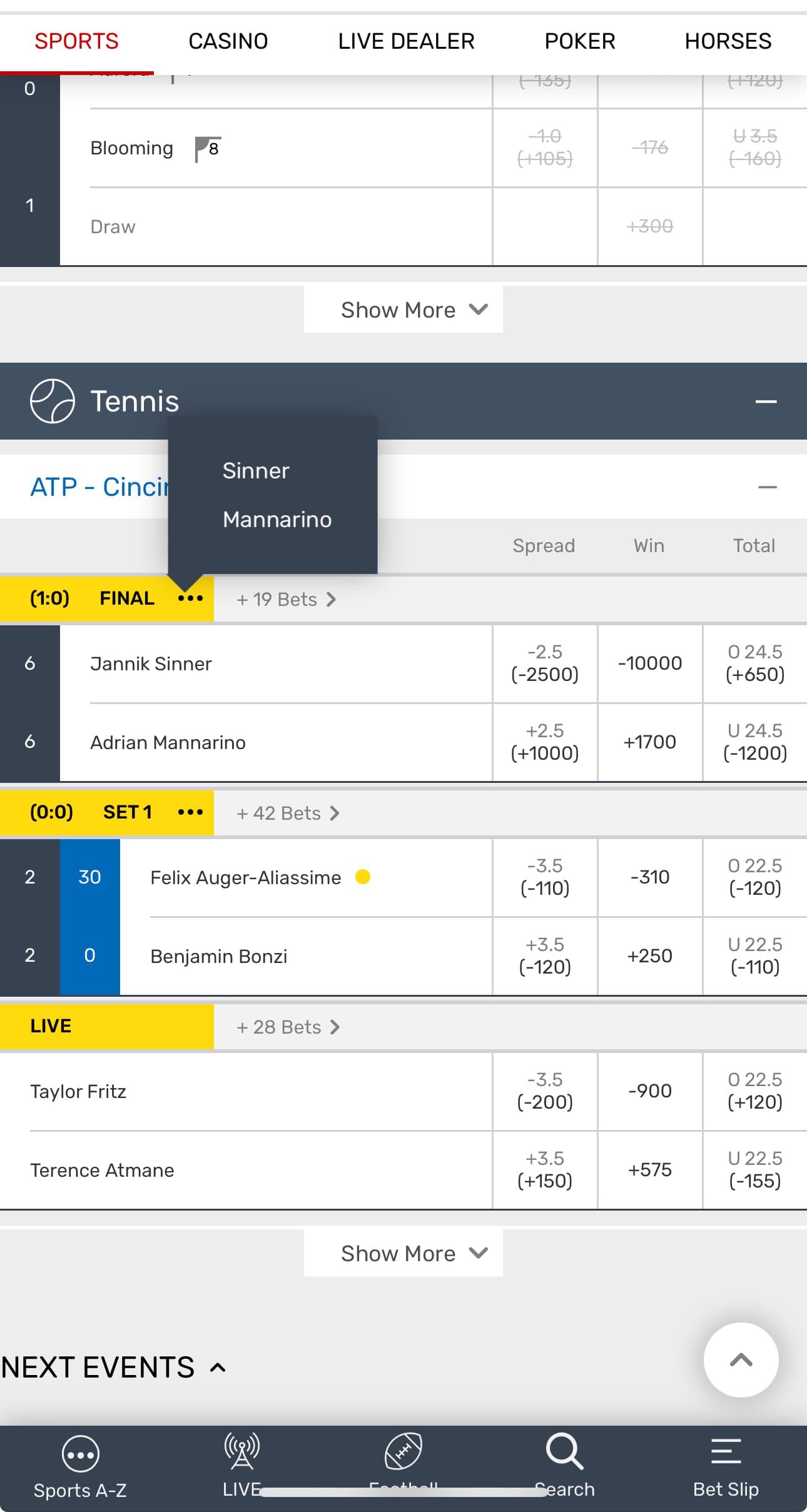This screenshot has height=1512, width=807.
Task: Open + 28 Bets for Fritz match
Action: tap(288, 1027)
